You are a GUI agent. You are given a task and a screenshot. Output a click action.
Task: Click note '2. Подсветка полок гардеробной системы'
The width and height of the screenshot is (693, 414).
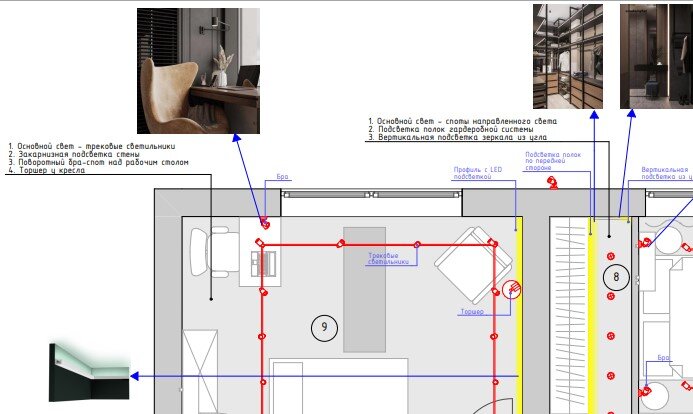[451, 129]
